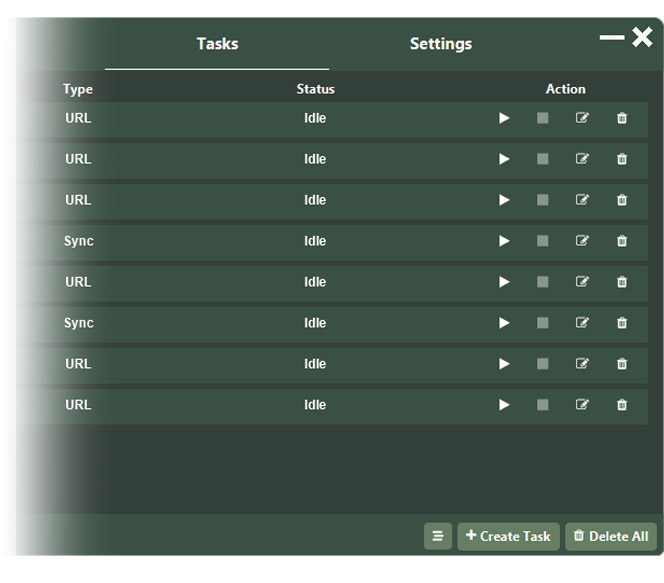
Task: Edit the third row URL task
Action: point(582,200)
